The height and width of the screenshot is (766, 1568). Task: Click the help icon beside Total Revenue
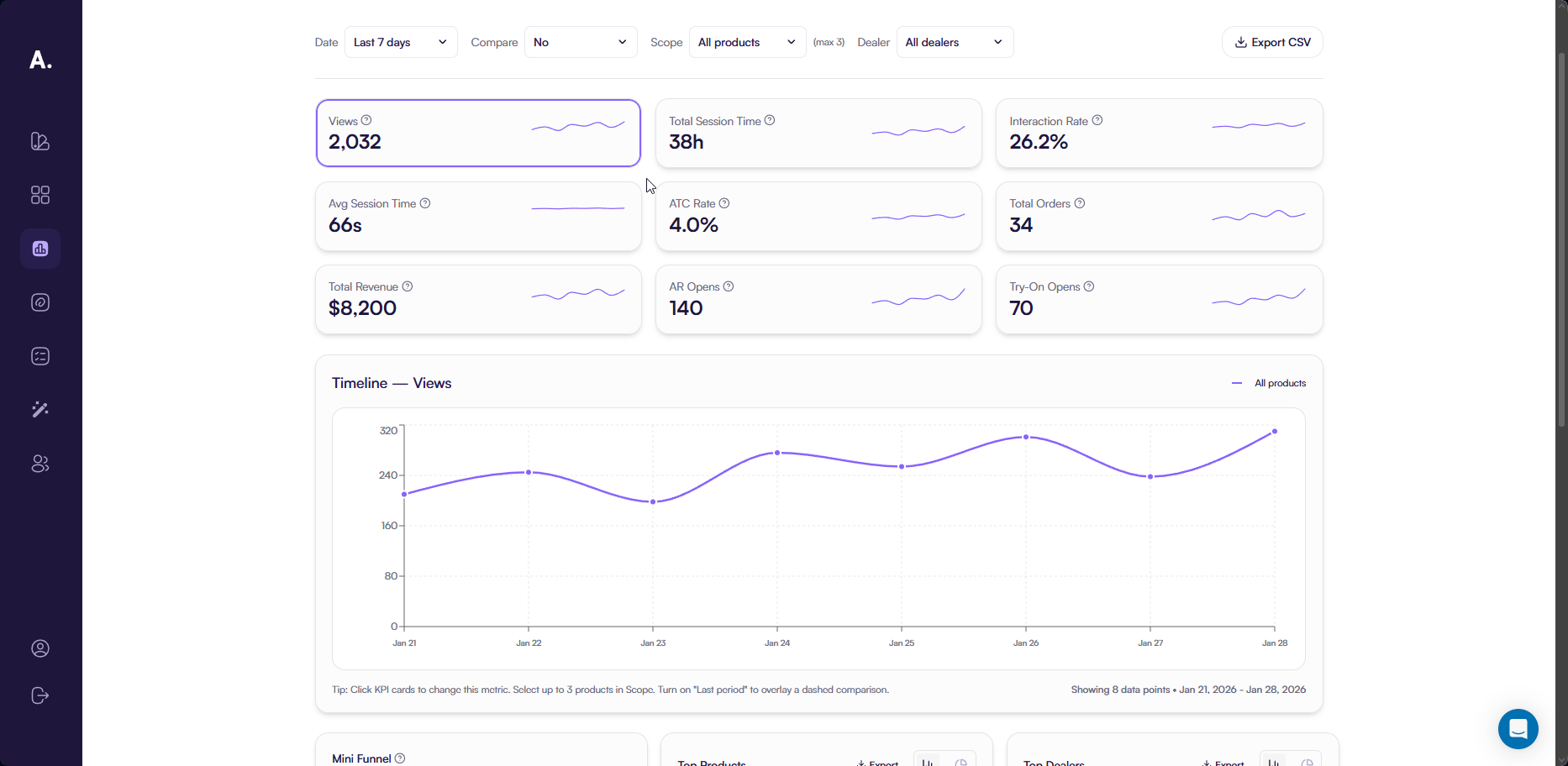click(x=408, y=286)
